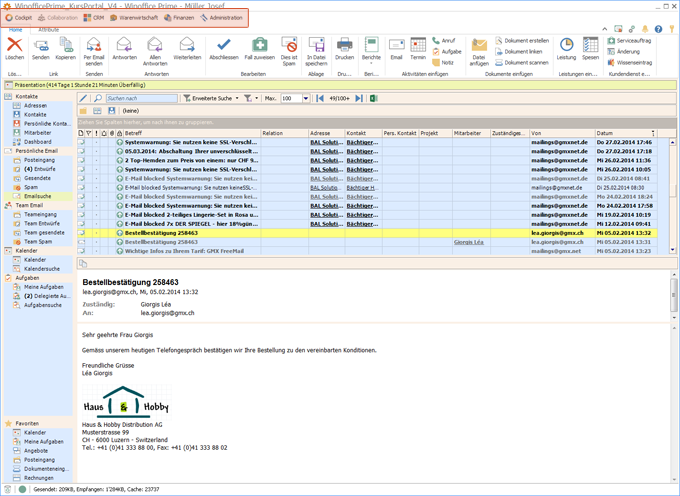
Task: Click Dokument linken button
Action: (x=519, y=51)
